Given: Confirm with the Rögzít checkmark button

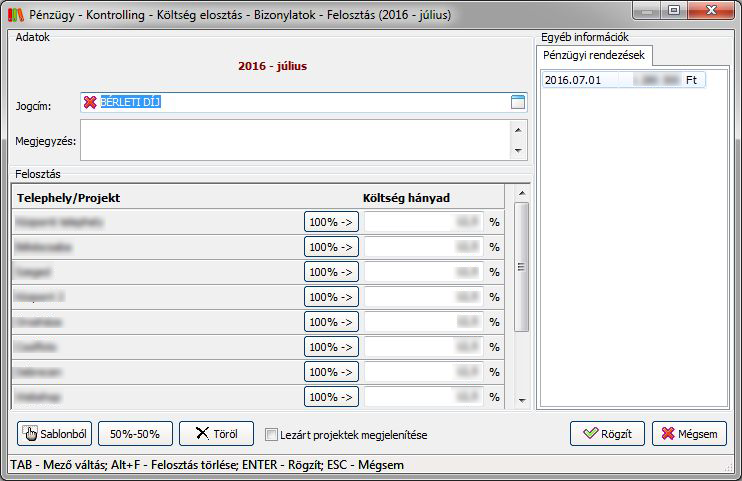Looking at the screenshot, I should pyautogui.click(x=607, y=434).
